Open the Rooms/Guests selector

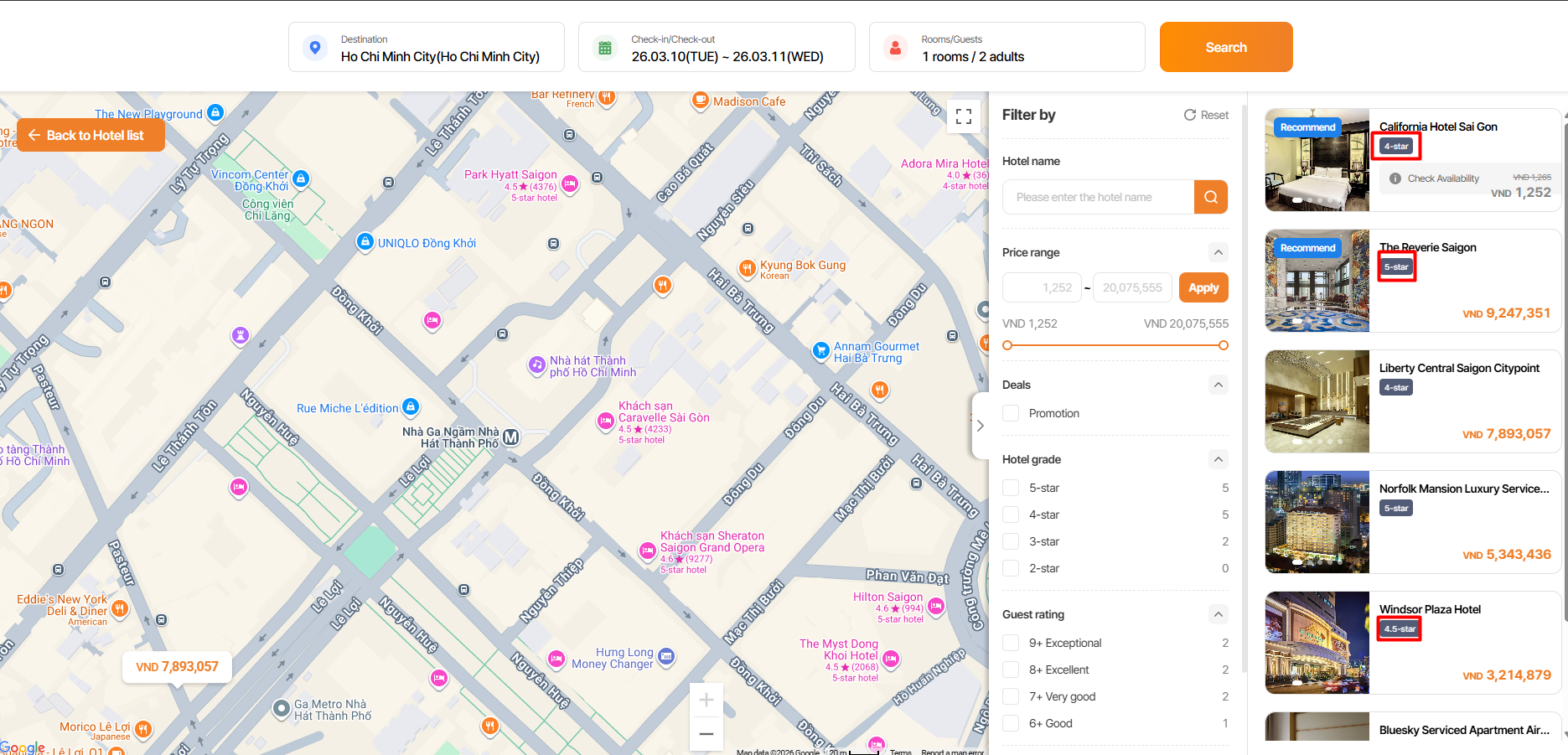(1006, 48)
